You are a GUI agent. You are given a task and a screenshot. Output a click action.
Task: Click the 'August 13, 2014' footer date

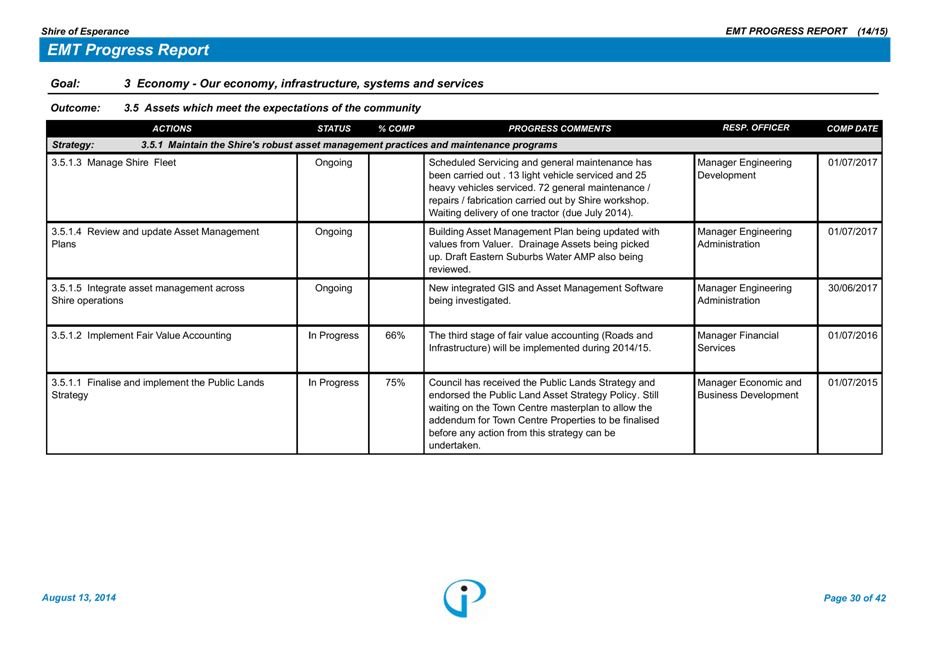point(79,598)
